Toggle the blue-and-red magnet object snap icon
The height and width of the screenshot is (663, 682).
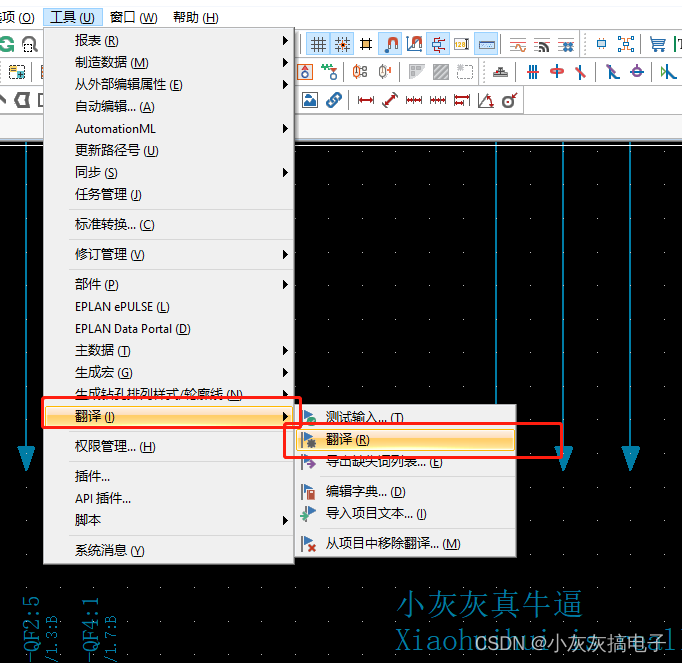click(x=390, y=44)
